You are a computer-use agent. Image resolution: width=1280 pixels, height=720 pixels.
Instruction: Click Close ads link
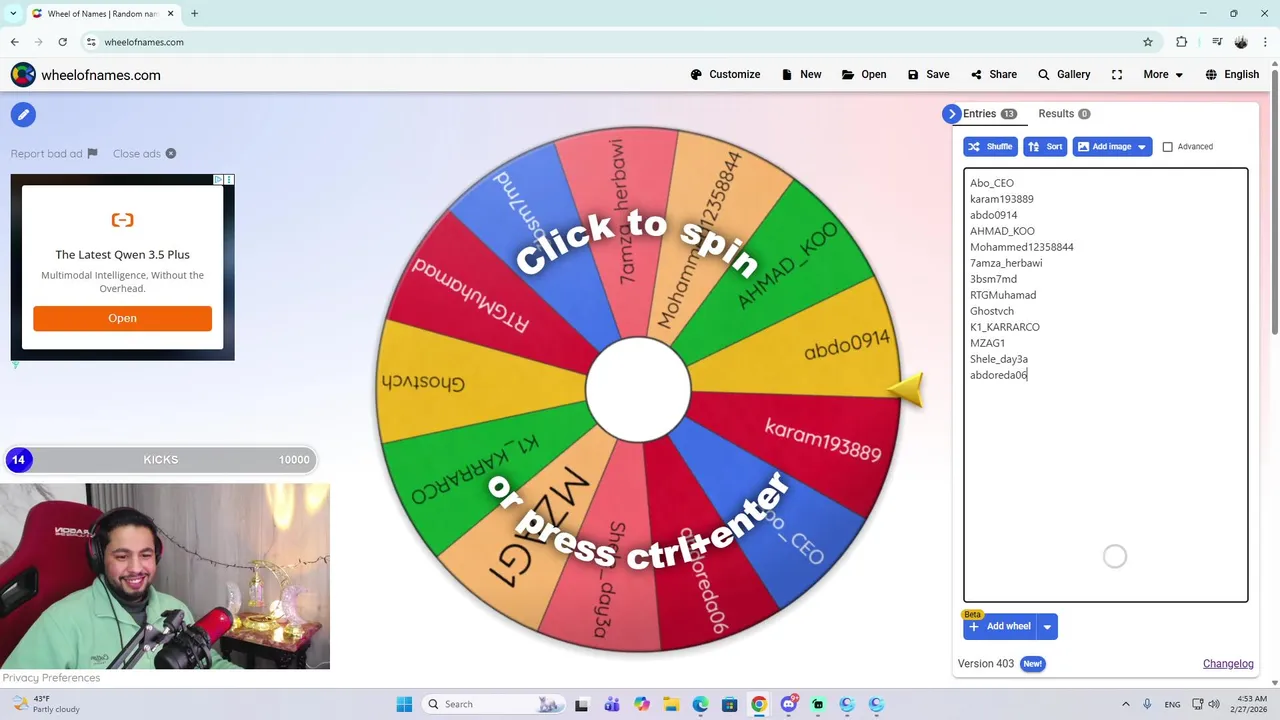(144, 153)
